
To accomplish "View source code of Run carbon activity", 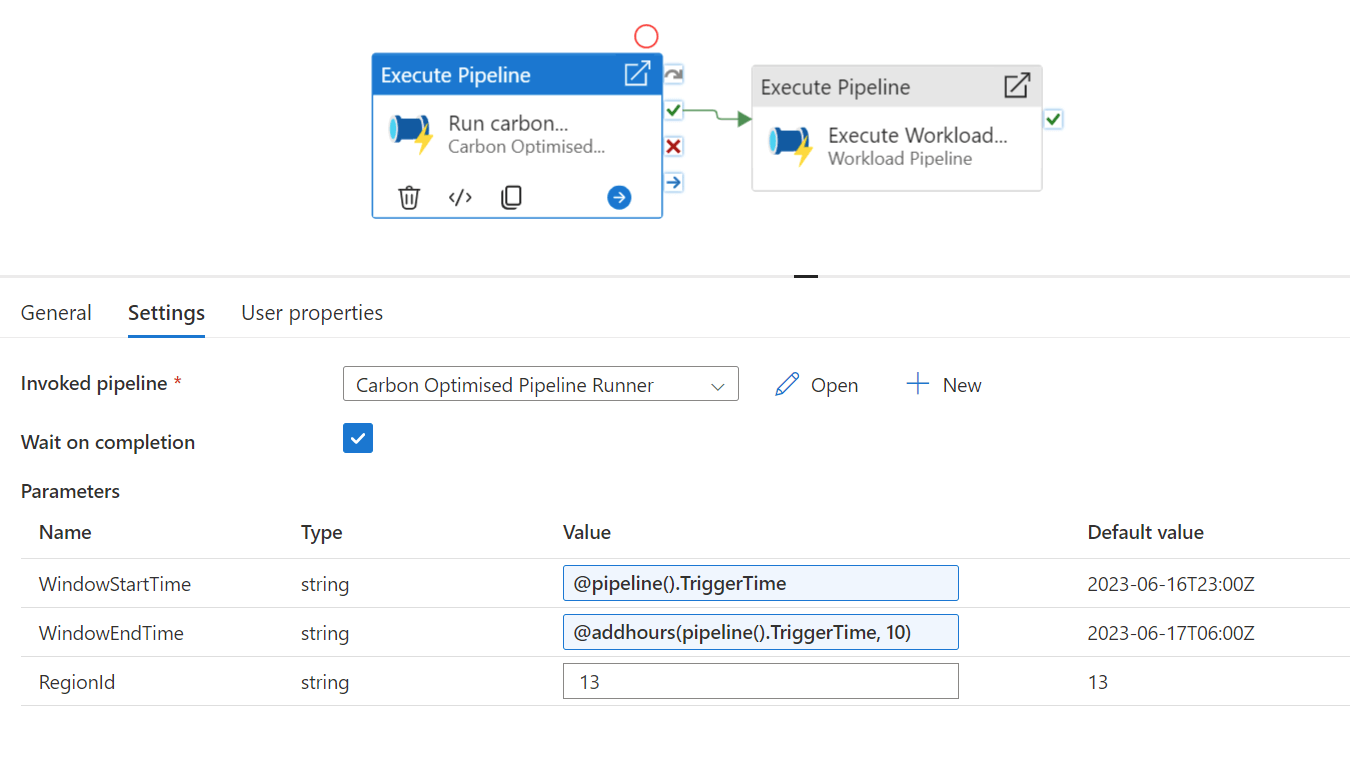I will tap(460, 197).
